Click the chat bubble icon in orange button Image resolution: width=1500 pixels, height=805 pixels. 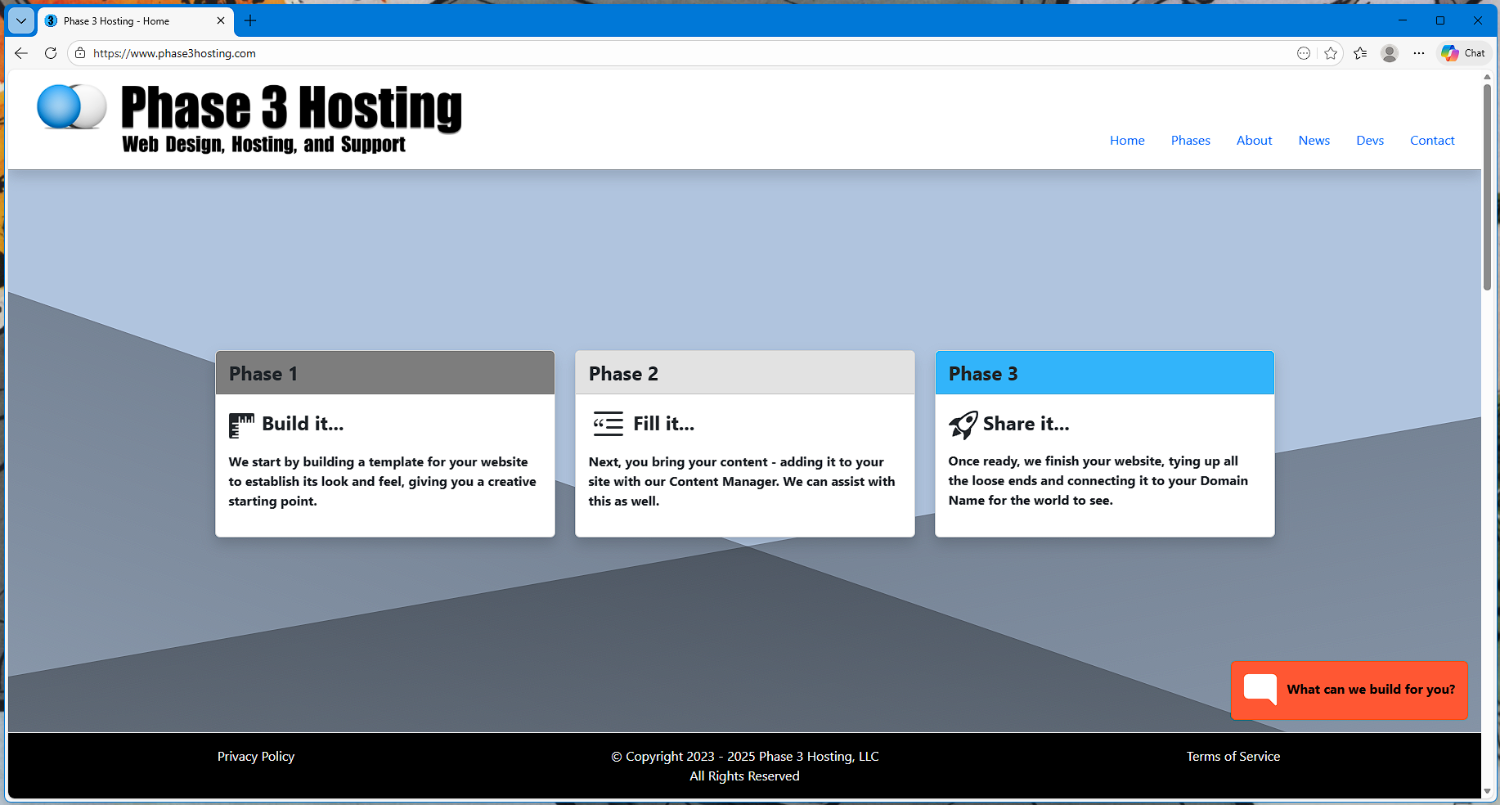pyautogui.click(x=1260, y=690)
